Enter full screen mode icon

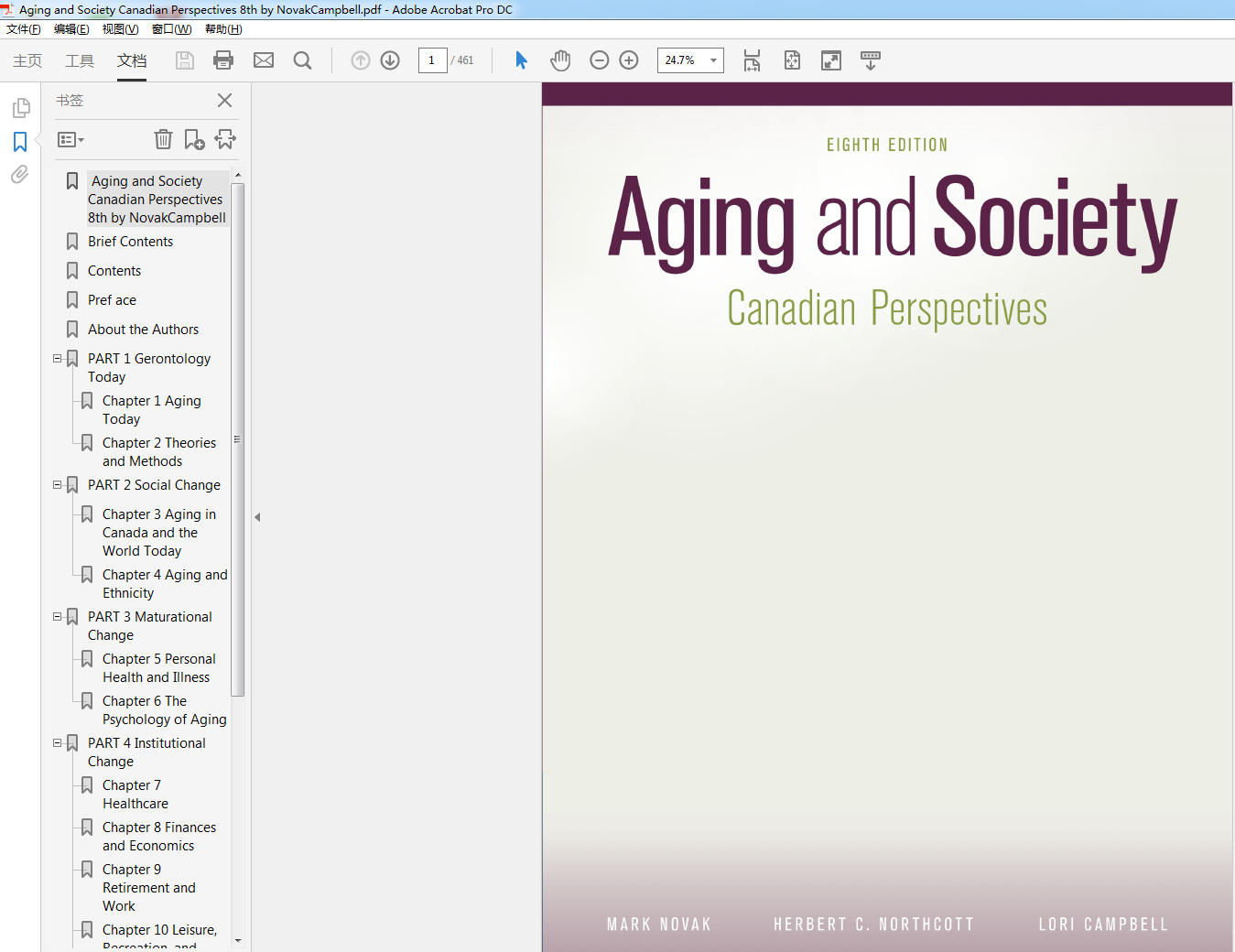[x=831, y=60]
